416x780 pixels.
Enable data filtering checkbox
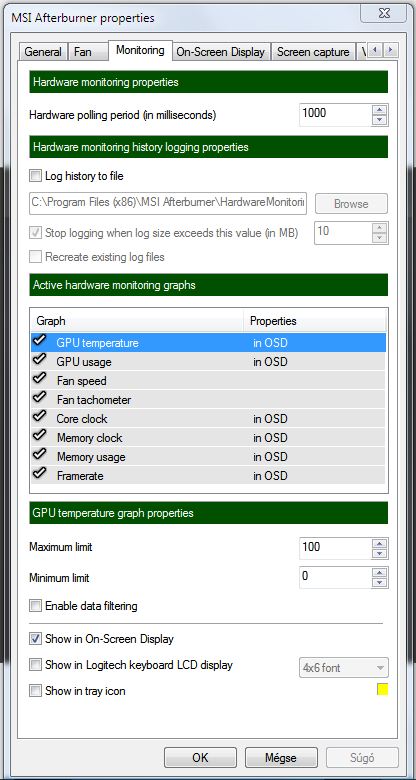coord(35,606)
